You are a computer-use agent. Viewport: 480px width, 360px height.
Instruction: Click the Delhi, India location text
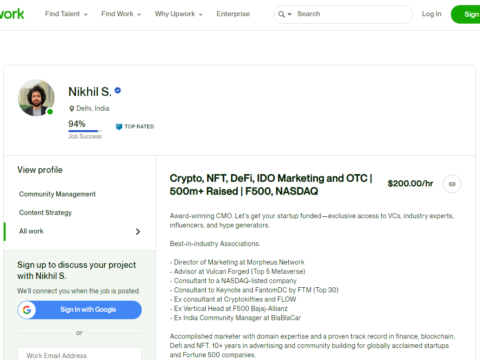[x=93, y=108]
